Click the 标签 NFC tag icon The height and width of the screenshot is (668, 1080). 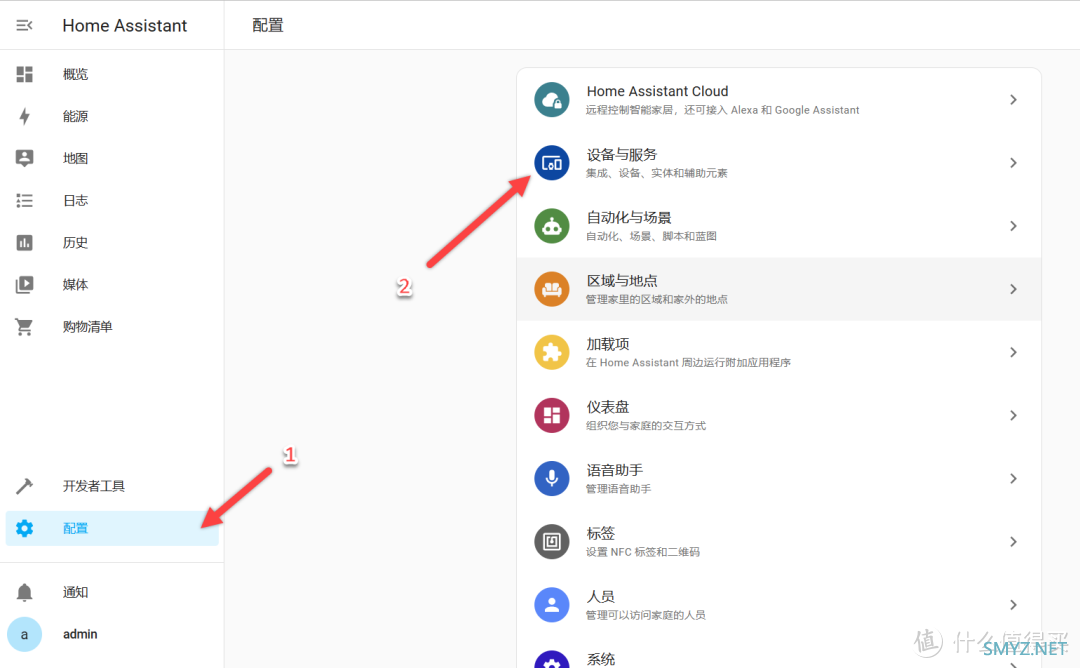coord(552,542)
